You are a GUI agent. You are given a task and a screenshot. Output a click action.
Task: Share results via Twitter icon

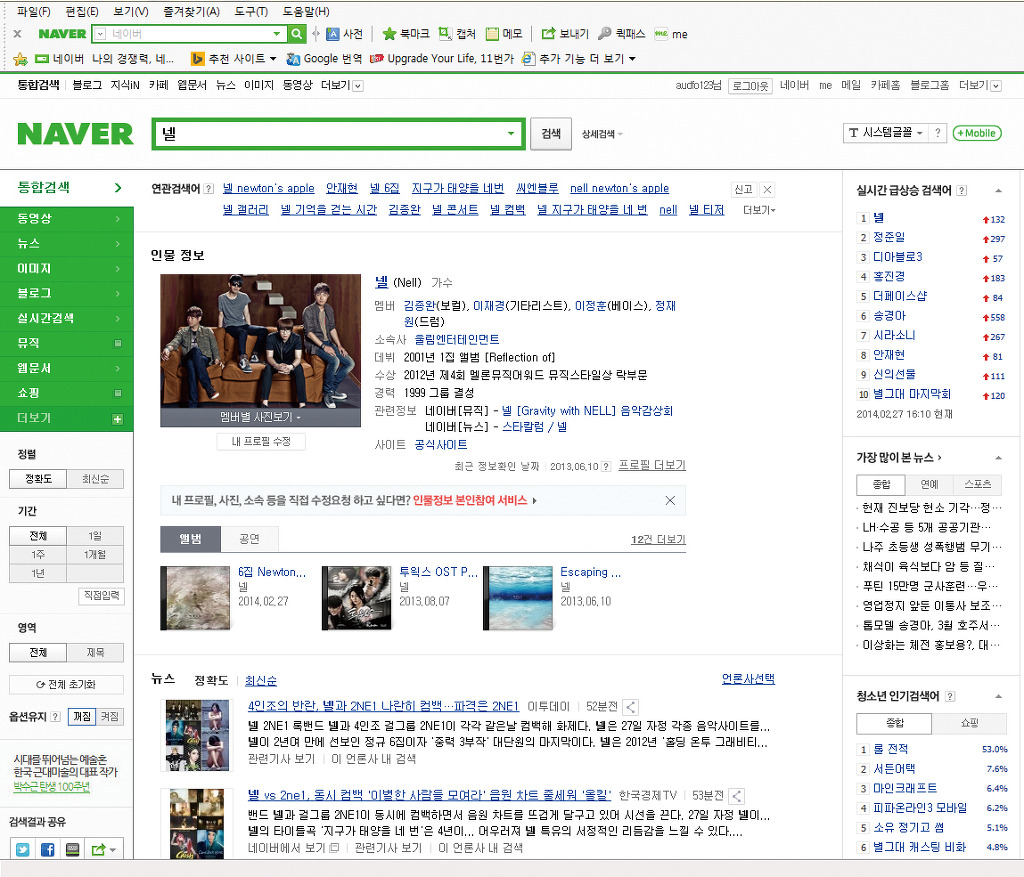tap(22, 849)
